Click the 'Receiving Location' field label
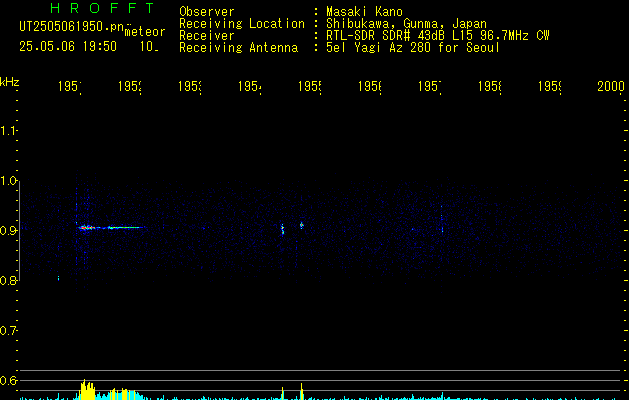This screenshot has width=629, height=400. (242, 24)
